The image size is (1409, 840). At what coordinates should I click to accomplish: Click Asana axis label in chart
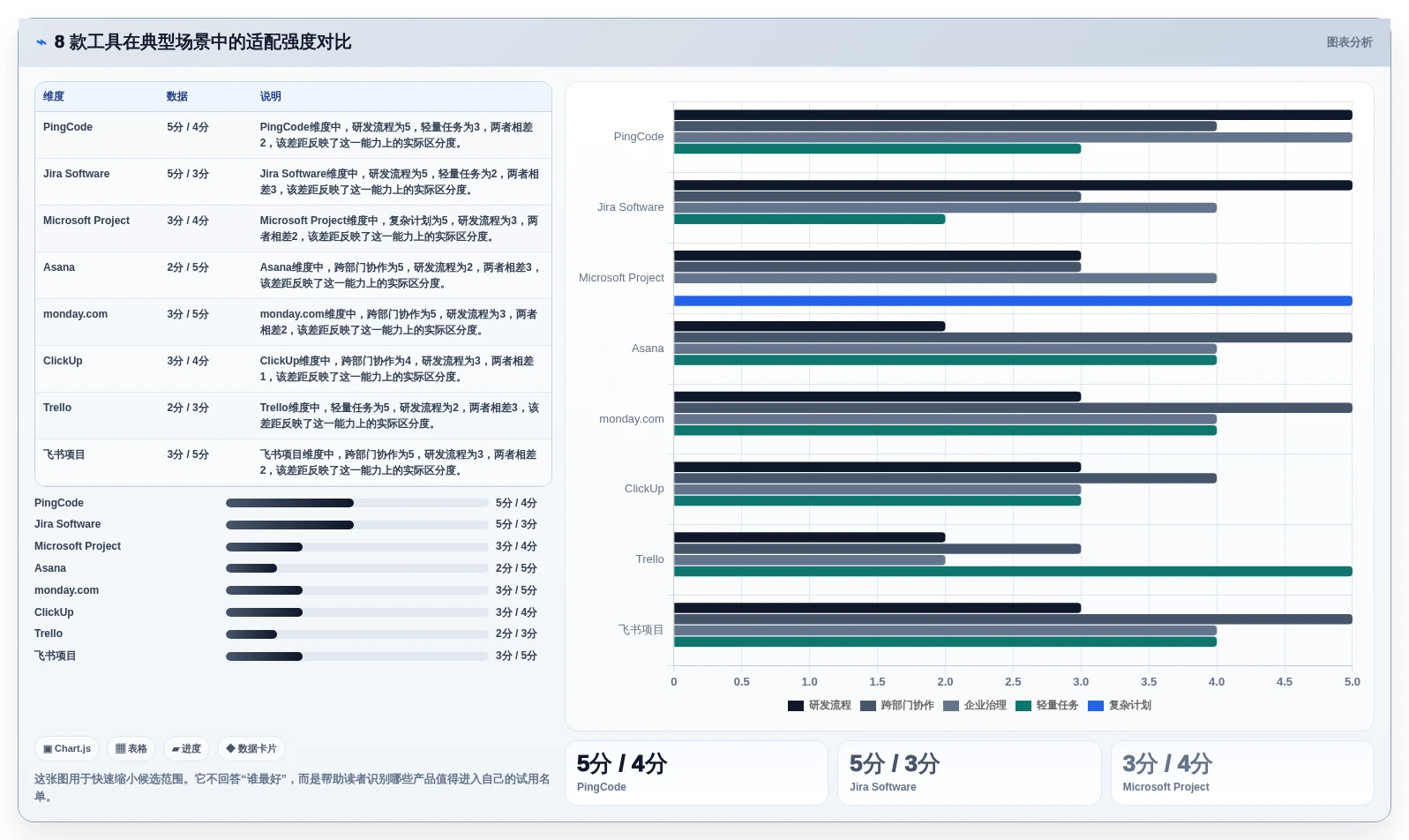pyautogui.click(x=648, y=349)
